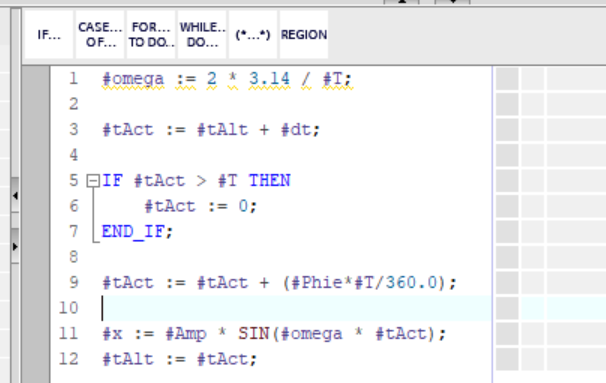The height and width of the screenshot is (383, 606).
Task: Insert a REGION block
Action: point(304,35)
